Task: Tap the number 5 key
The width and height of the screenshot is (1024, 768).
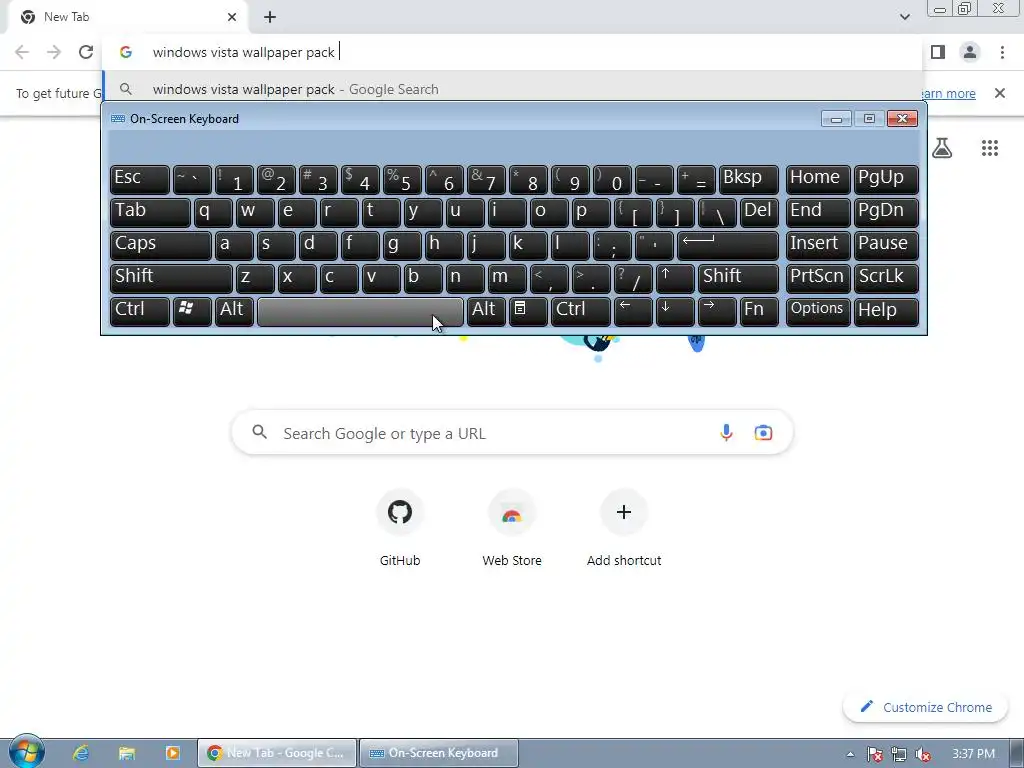Action: pos(402,179)
